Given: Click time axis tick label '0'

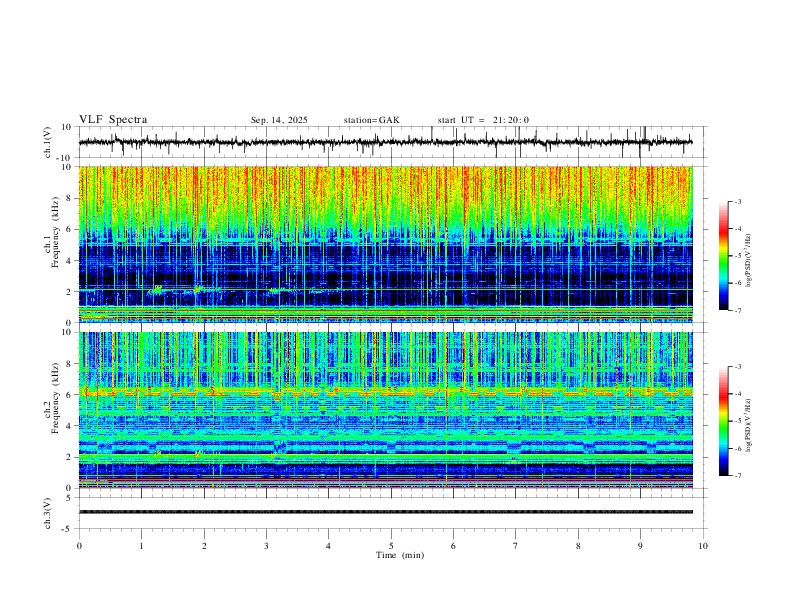Looking at the screenshot, I should [79, 546].
